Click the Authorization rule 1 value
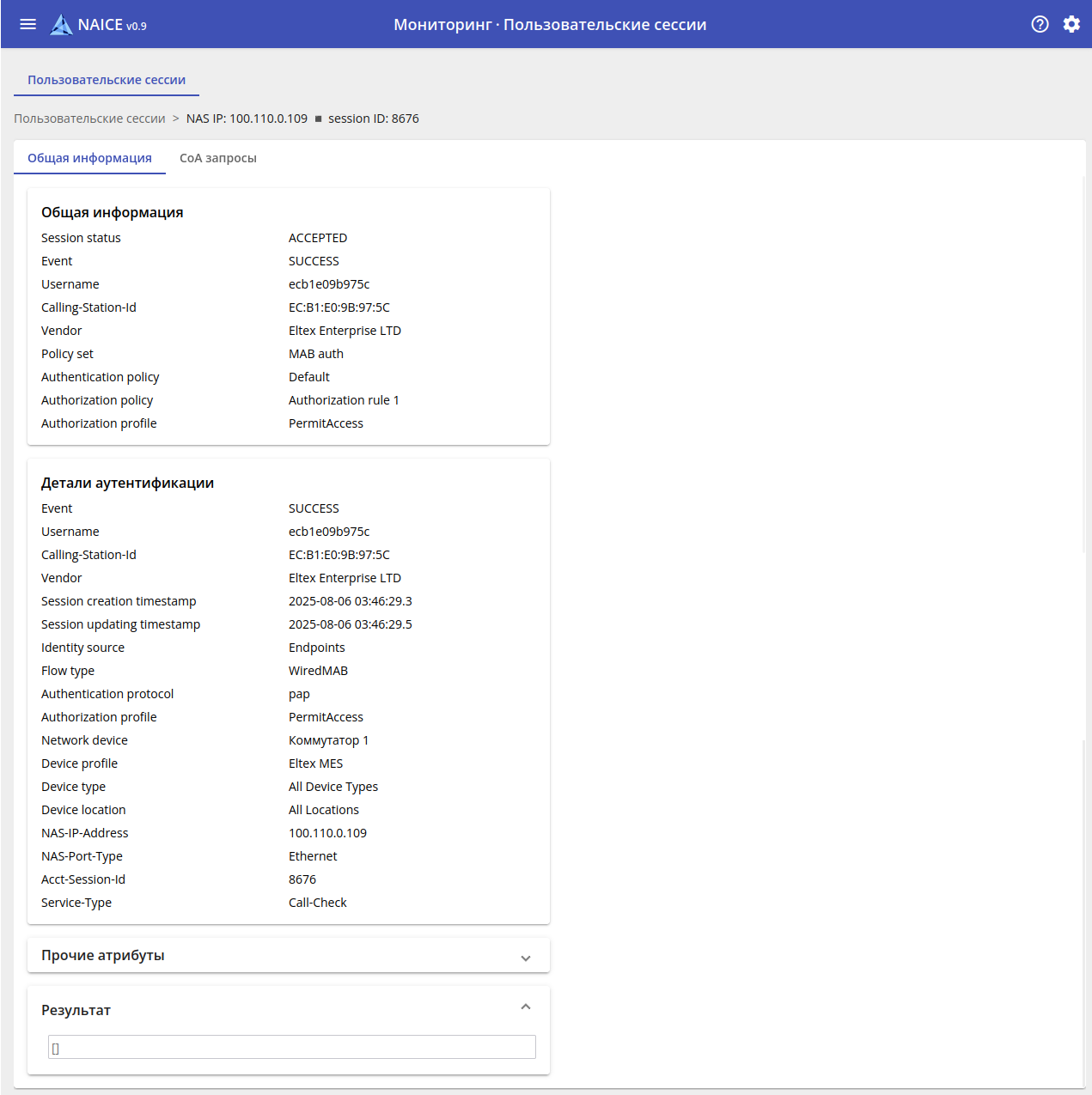The width and height of the screenshot is (1092, 1095). 344,400
